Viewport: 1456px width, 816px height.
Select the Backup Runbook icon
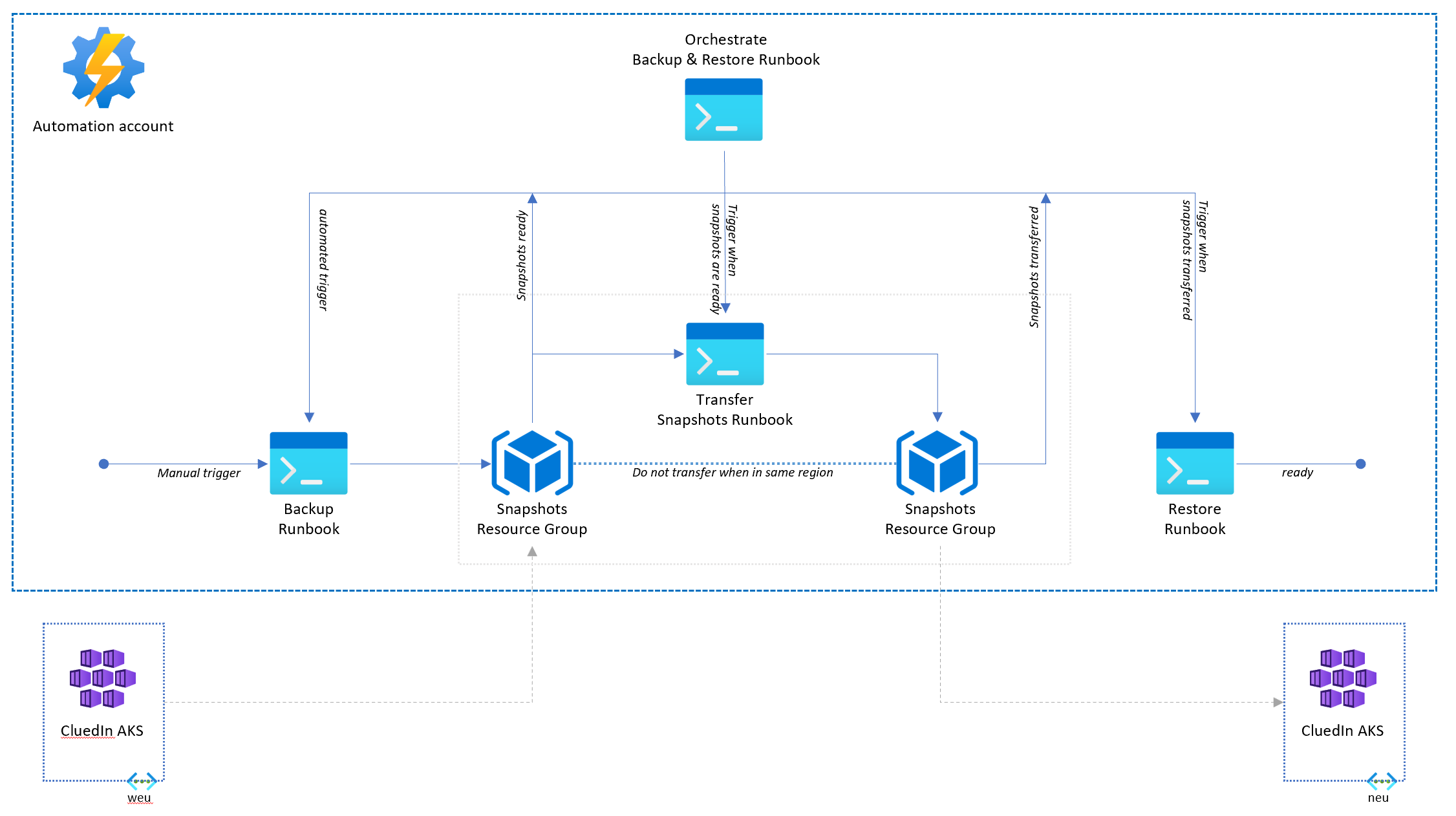point(308,463)
